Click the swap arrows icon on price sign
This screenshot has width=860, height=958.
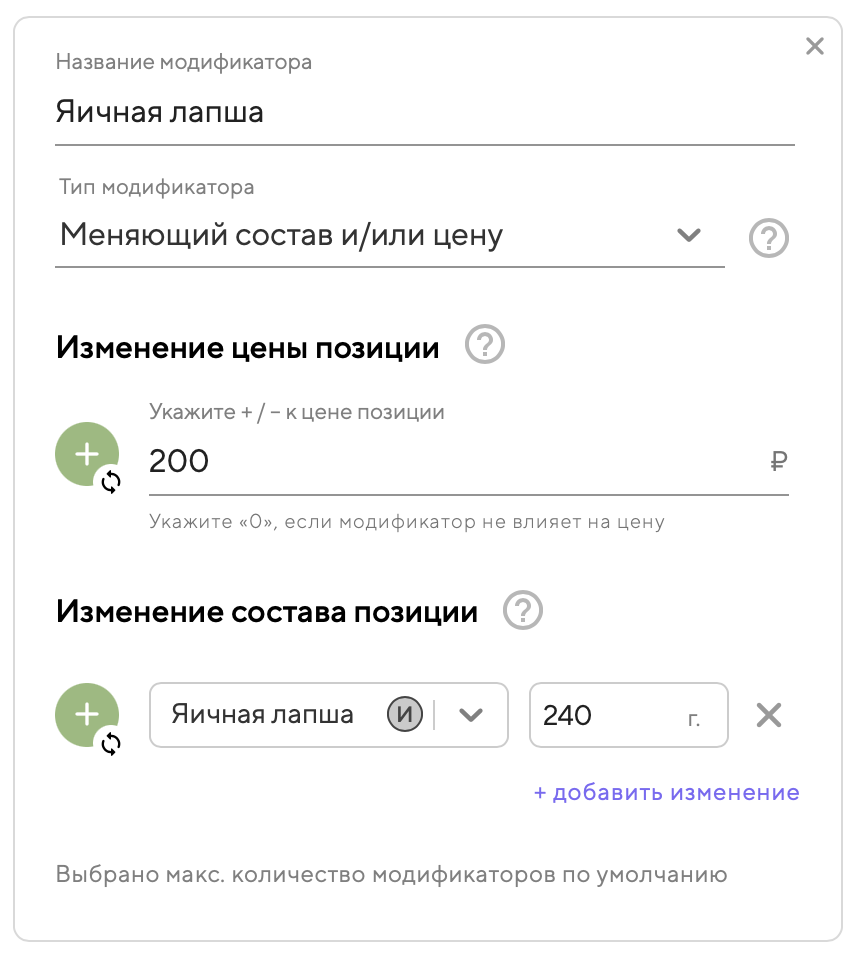[x=111, y=482]
